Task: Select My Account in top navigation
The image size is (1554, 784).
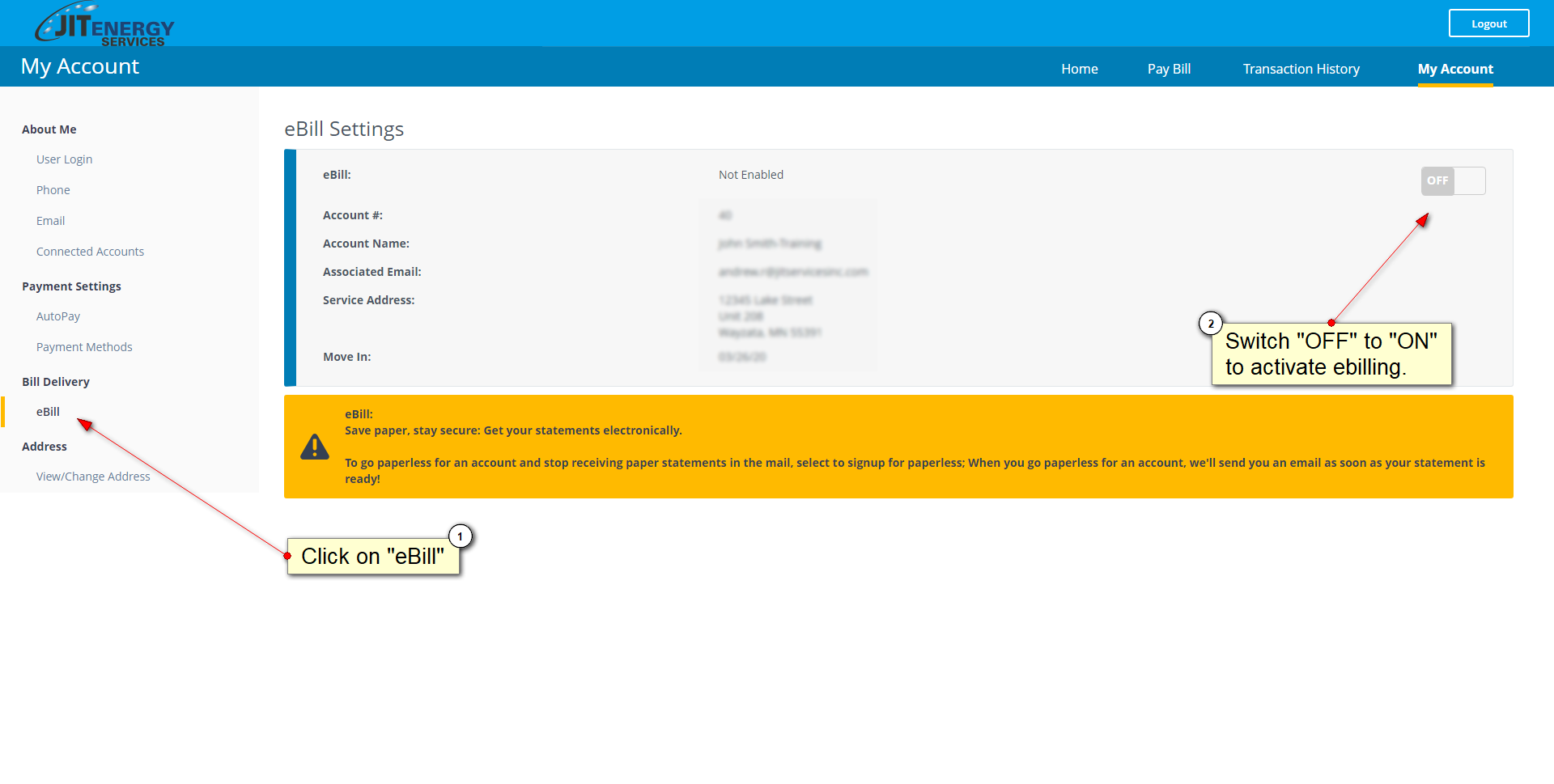Action: pos(1454,69)
